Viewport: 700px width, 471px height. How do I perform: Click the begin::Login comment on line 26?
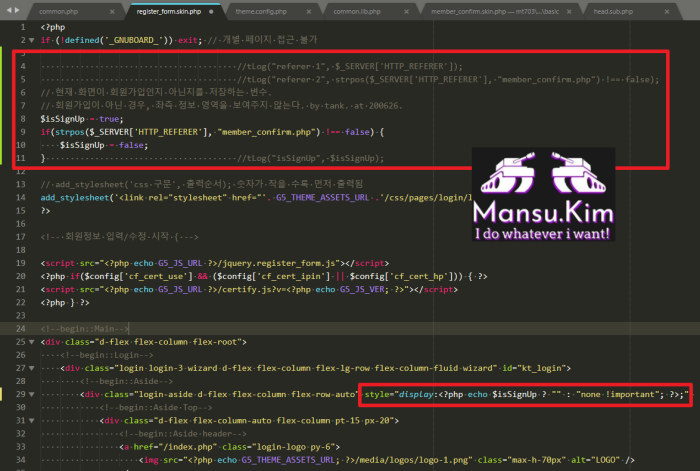107,355
